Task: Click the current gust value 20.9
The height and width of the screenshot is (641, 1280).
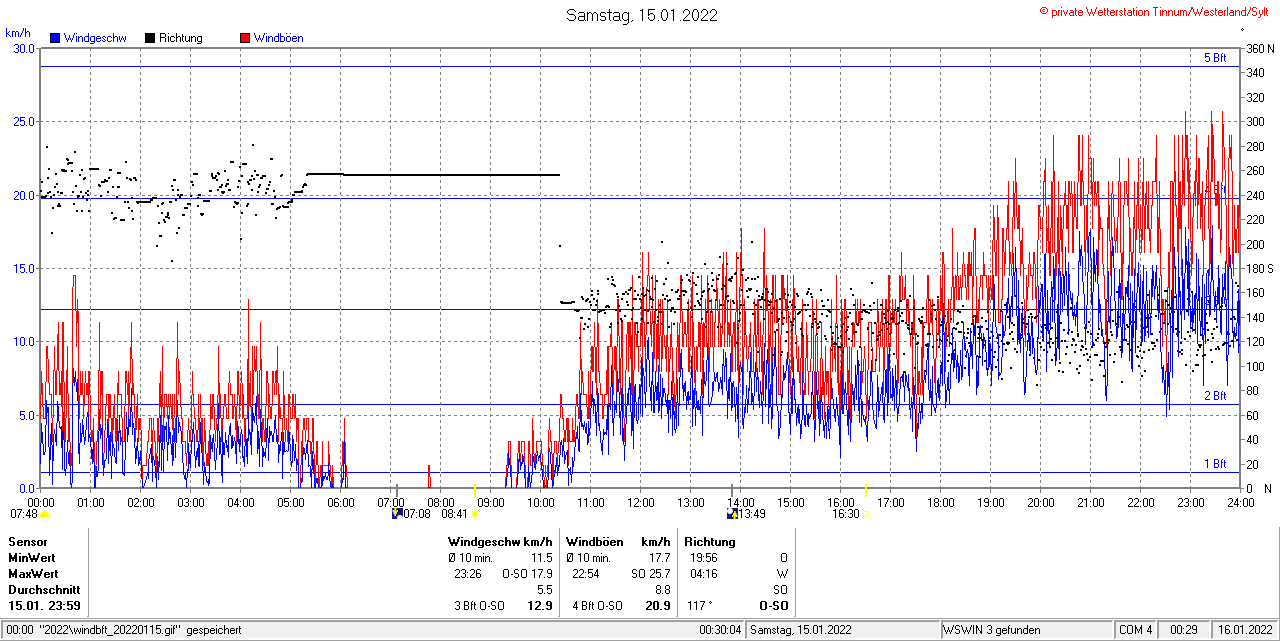Action: point(658,606)
